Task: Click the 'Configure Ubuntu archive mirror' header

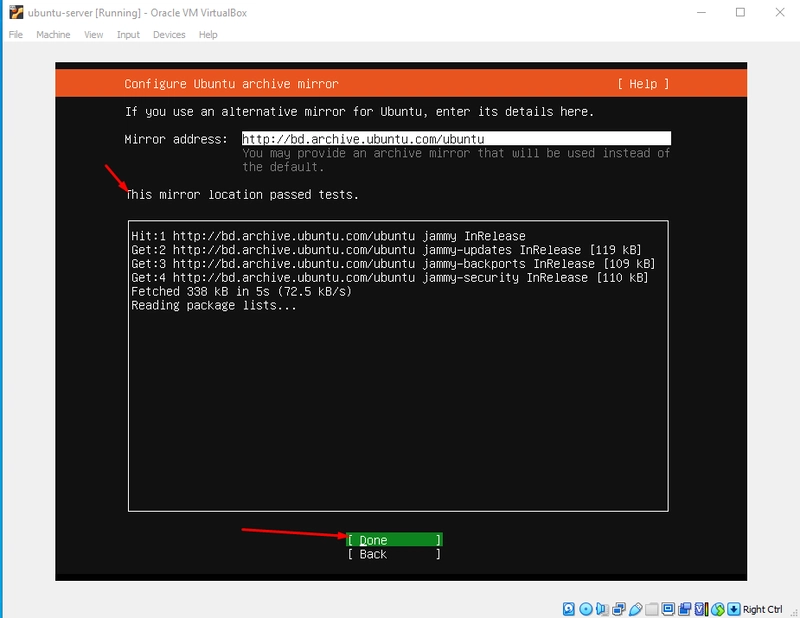Action: 231,84
